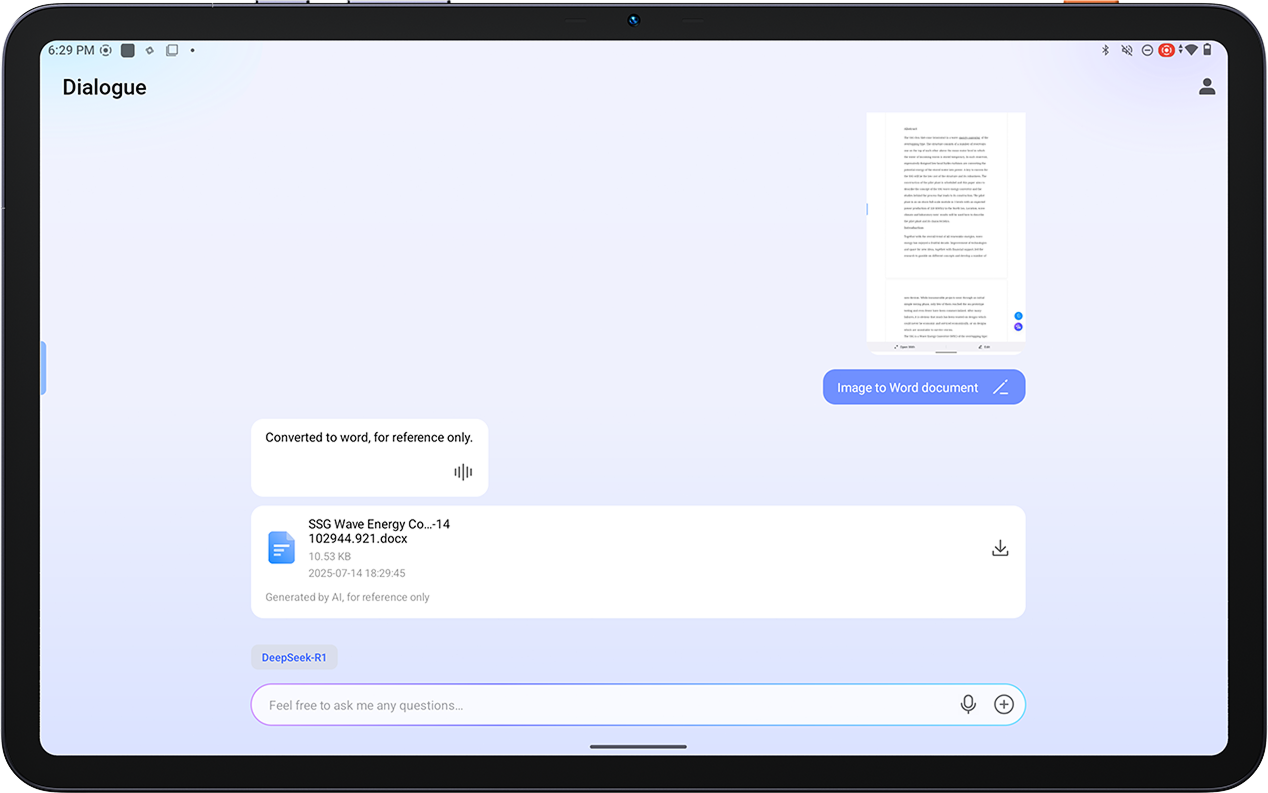Download the SSG Wave Energy docx file
The width and height of the screenshot is (1268, 793).
click(x=999, y=548)
